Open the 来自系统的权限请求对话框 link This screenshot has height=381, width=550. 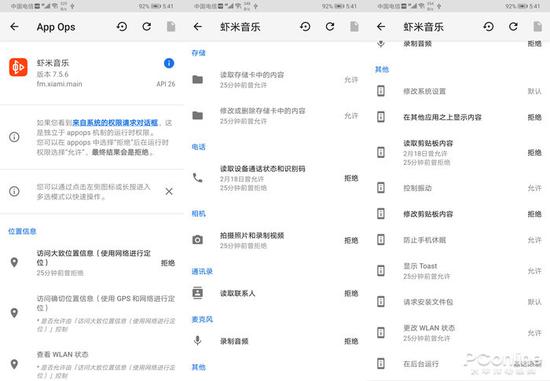coord(115,123)
